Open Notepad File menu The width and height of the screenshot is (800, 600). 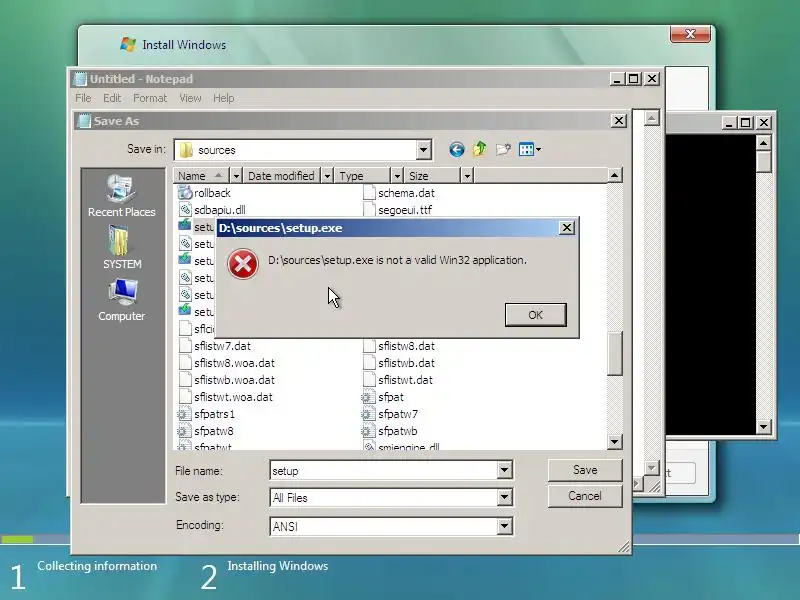[83, 98]
